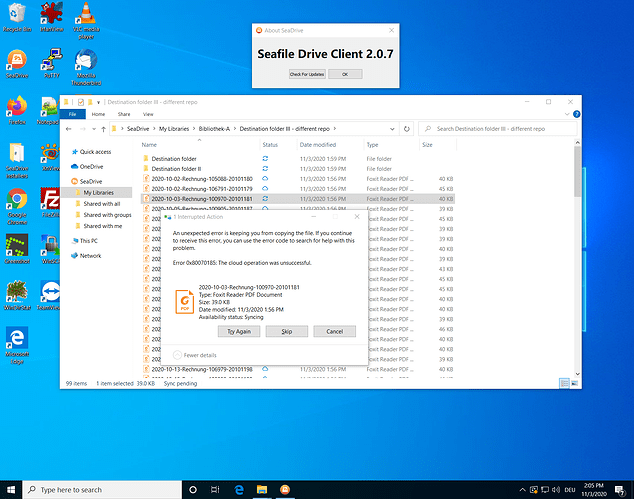Click Try Again in error dialog

pos(239,331)
